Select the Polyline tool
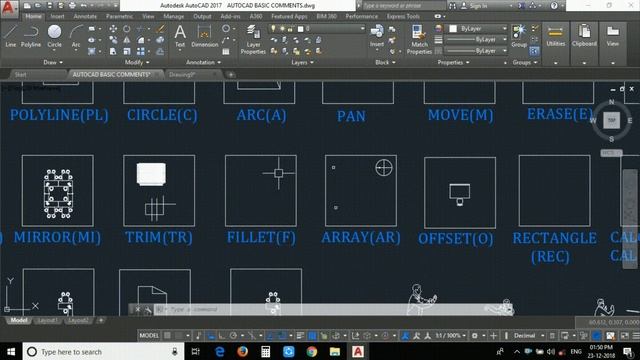This screenshot has width=640, height=360. tap(31, 36)
